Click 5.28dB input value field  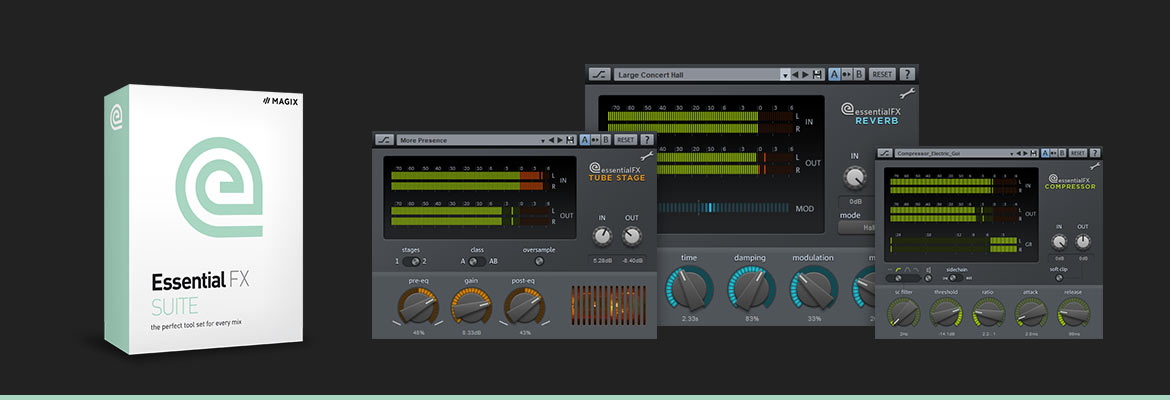[602, 260]
